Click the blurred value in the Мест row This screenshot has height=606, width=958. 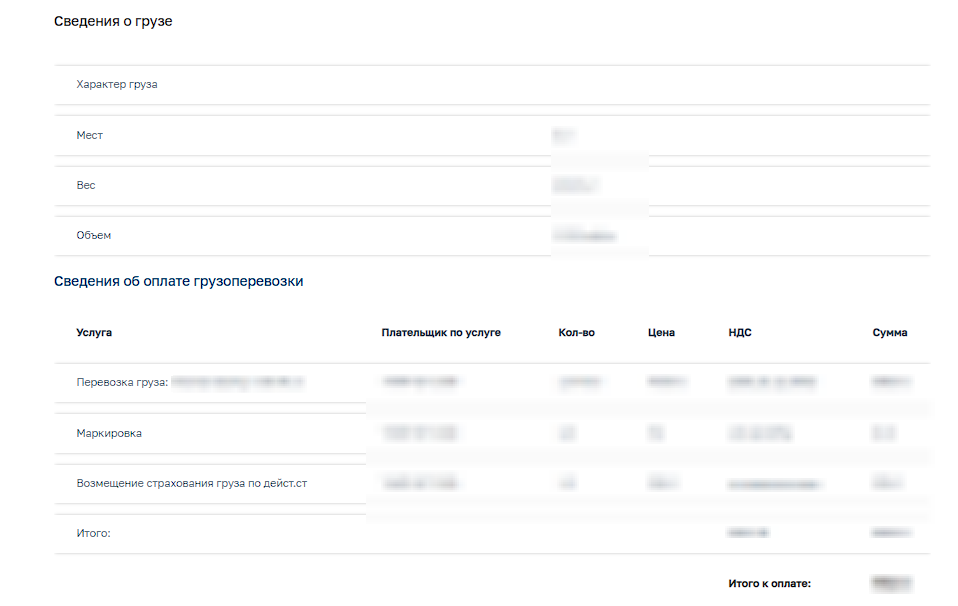(x=564, y=135)
